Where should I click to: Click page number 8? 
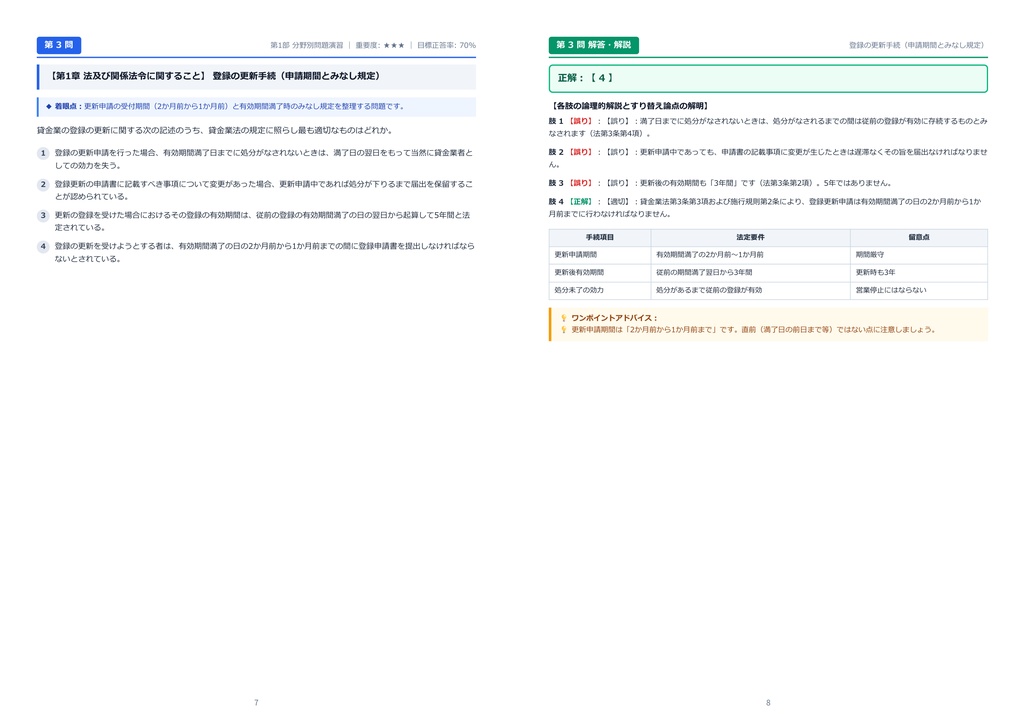[x=768, y=703]
